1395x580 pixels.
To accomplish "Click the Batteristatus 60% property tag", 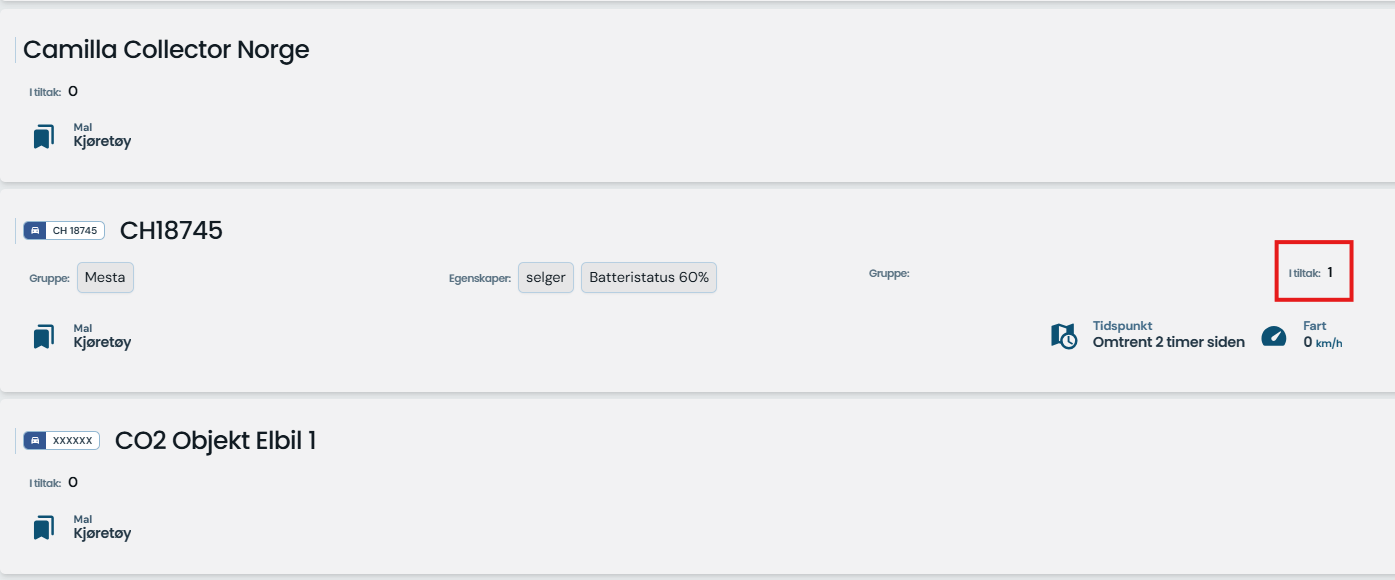I will click(x=648, y=277).
